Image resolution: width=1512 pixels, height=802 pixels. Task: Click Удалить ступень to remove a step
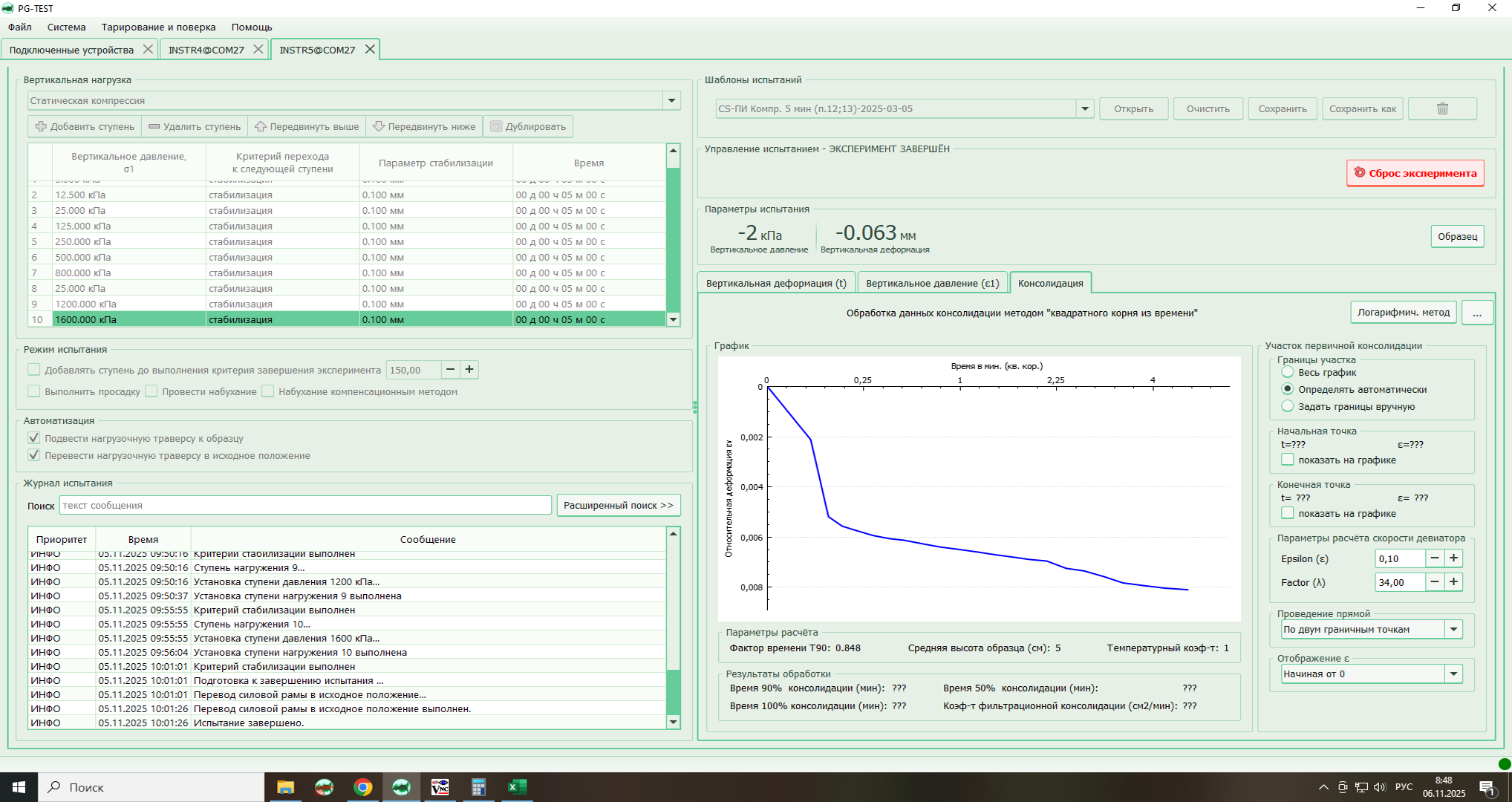195,126
